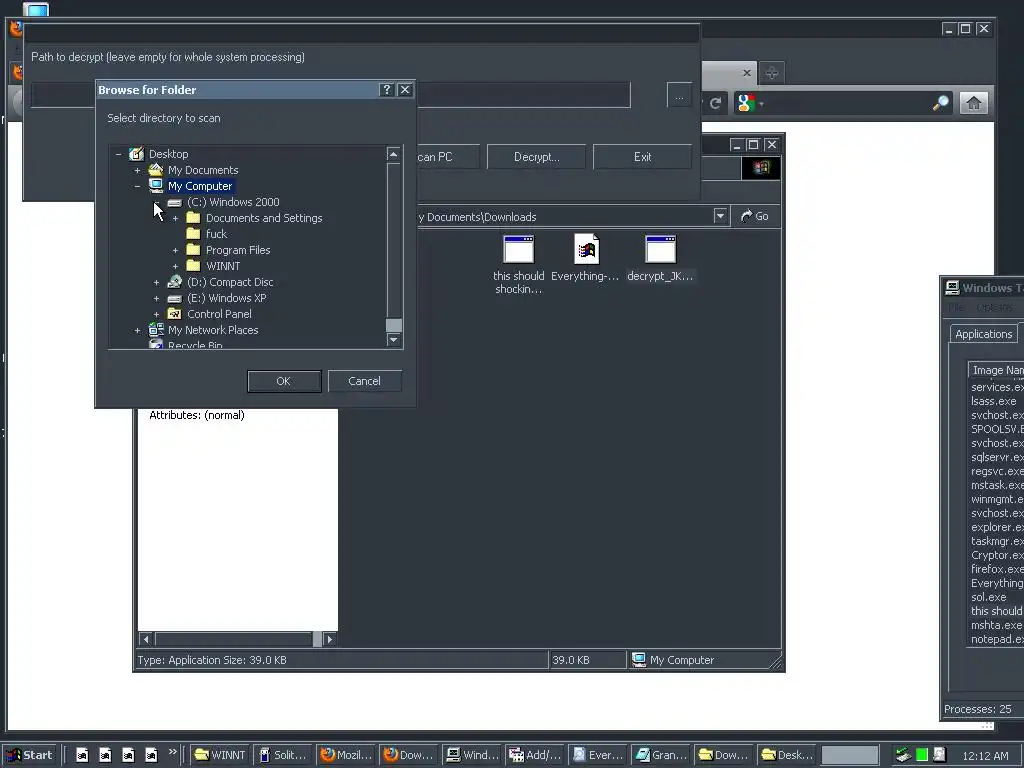Switch to Solit... taskbar window
The image size is (1024, 768).
pyautogui.click(x=283, y=755)
